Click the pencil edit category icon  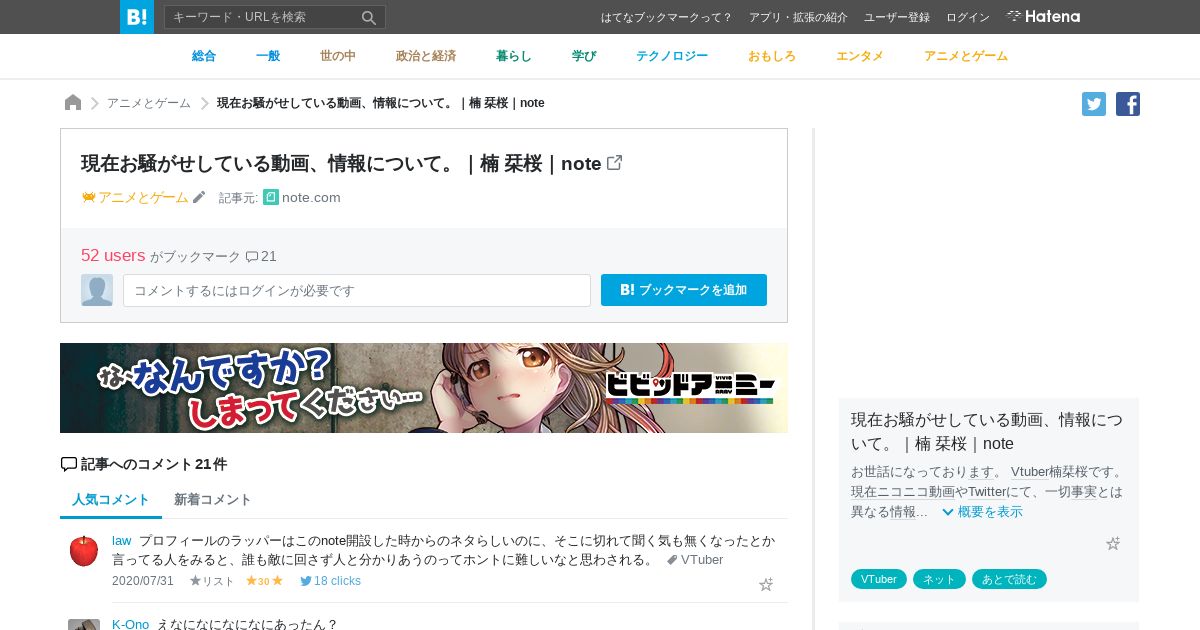point(199,197)
